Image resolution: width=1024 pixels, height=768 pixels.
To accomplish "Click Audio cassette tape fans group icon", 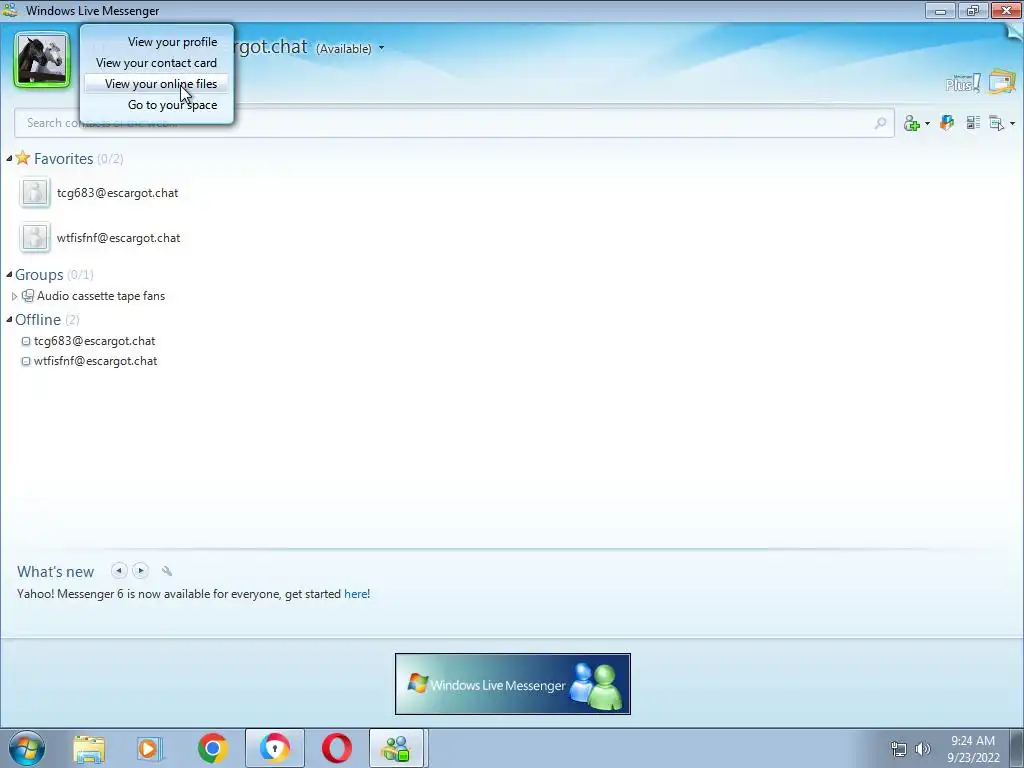I will (x=27, y=296).
